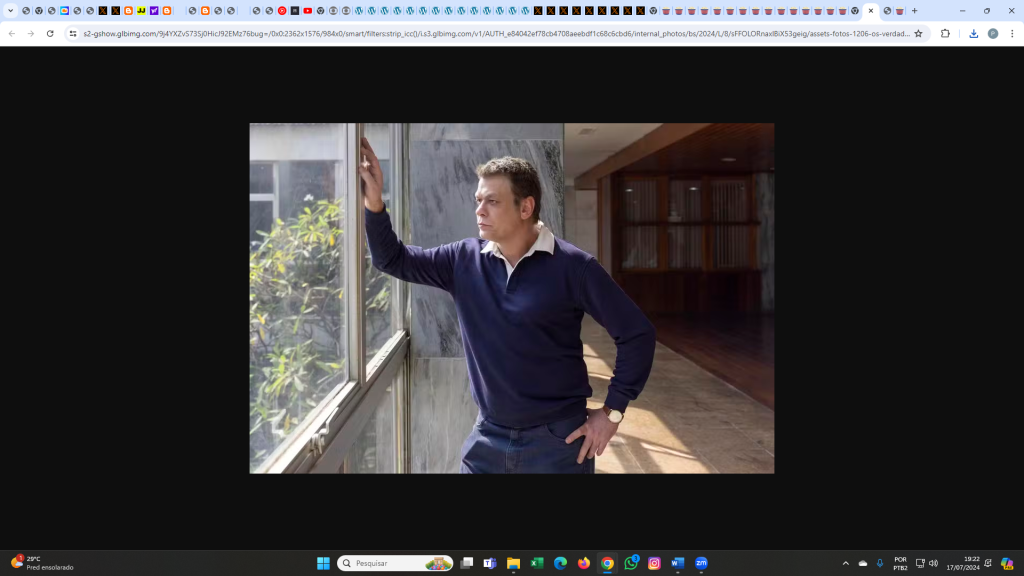Bookmark this page using the star icon
The height and width of the screenshot is (576, 1024).
[918, 33]
